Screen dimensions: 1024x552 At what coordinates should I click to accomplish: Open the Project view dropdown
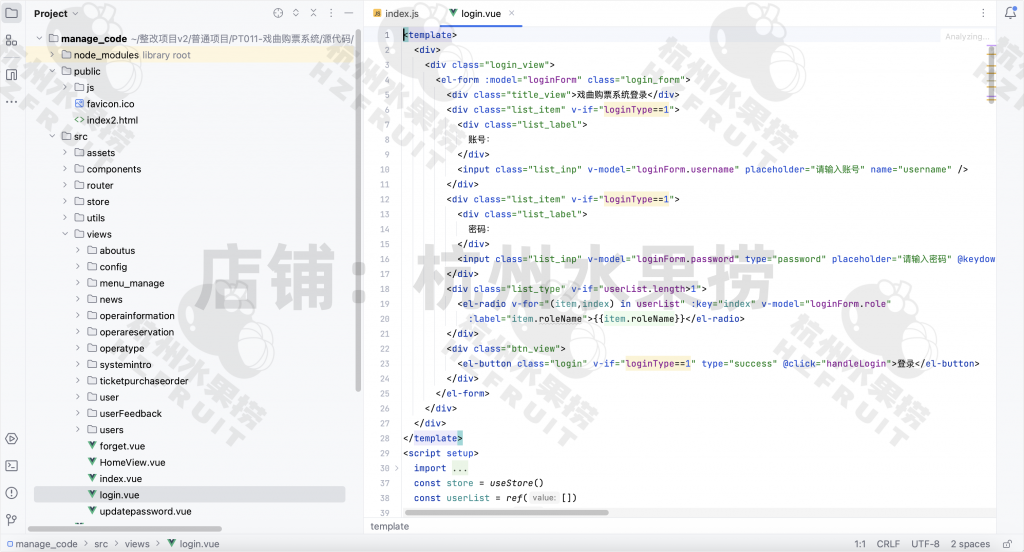coord(56,13)
